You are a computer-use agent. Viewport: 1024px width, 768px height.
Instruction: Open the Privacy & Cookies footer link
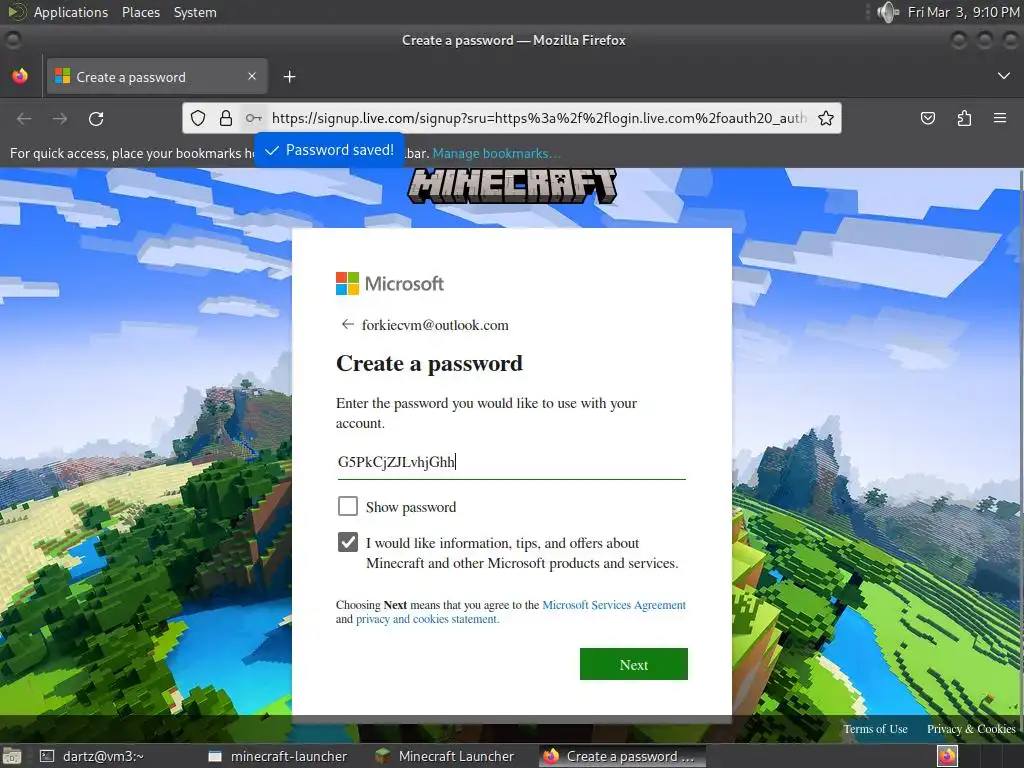click(971, 729)
